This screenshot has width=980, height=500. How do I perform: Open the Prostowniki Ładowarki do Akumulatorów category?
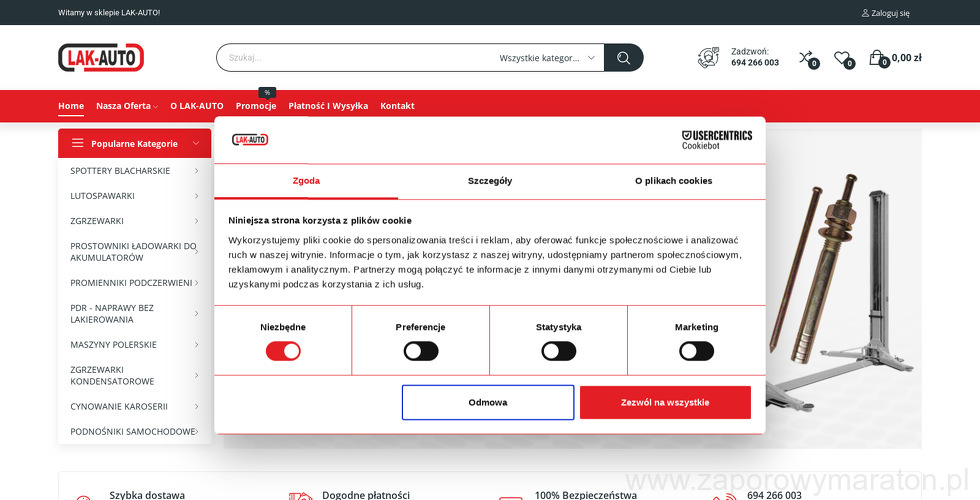tap(133, 252)
